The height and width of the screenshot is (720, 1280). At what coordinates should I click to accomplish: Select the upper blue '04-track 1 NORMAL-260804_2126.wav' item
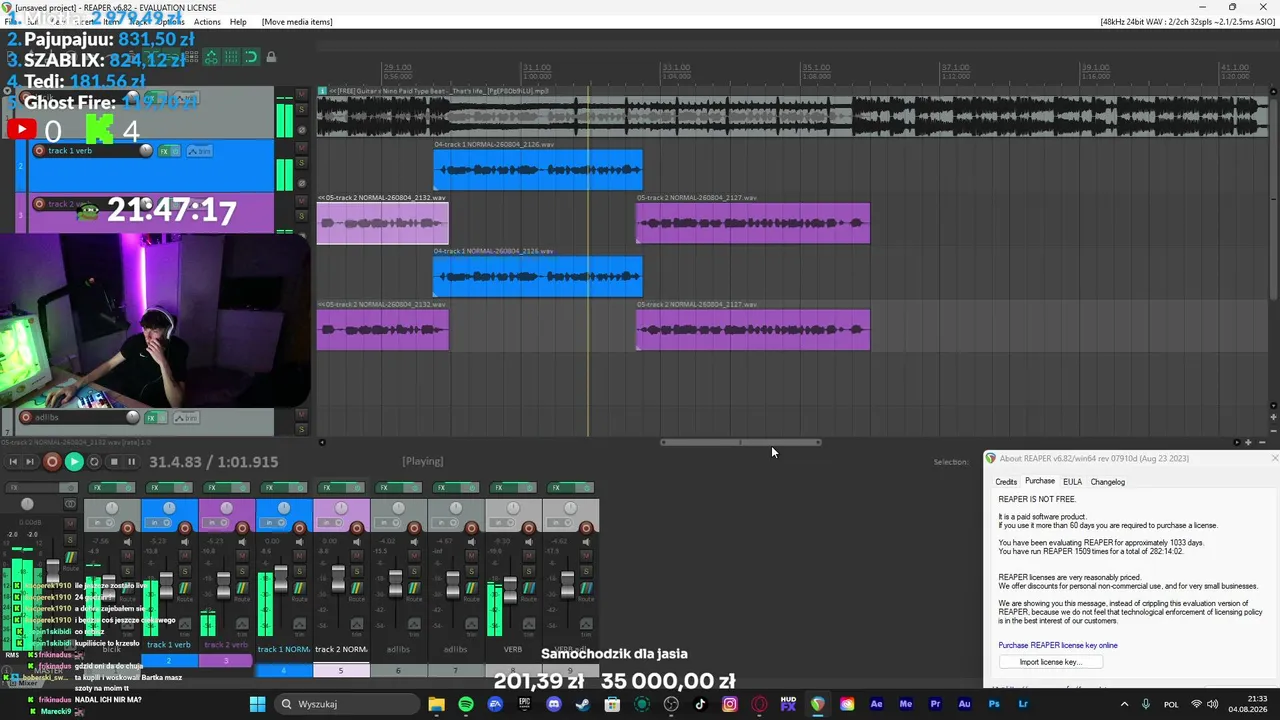click(538, 170)
